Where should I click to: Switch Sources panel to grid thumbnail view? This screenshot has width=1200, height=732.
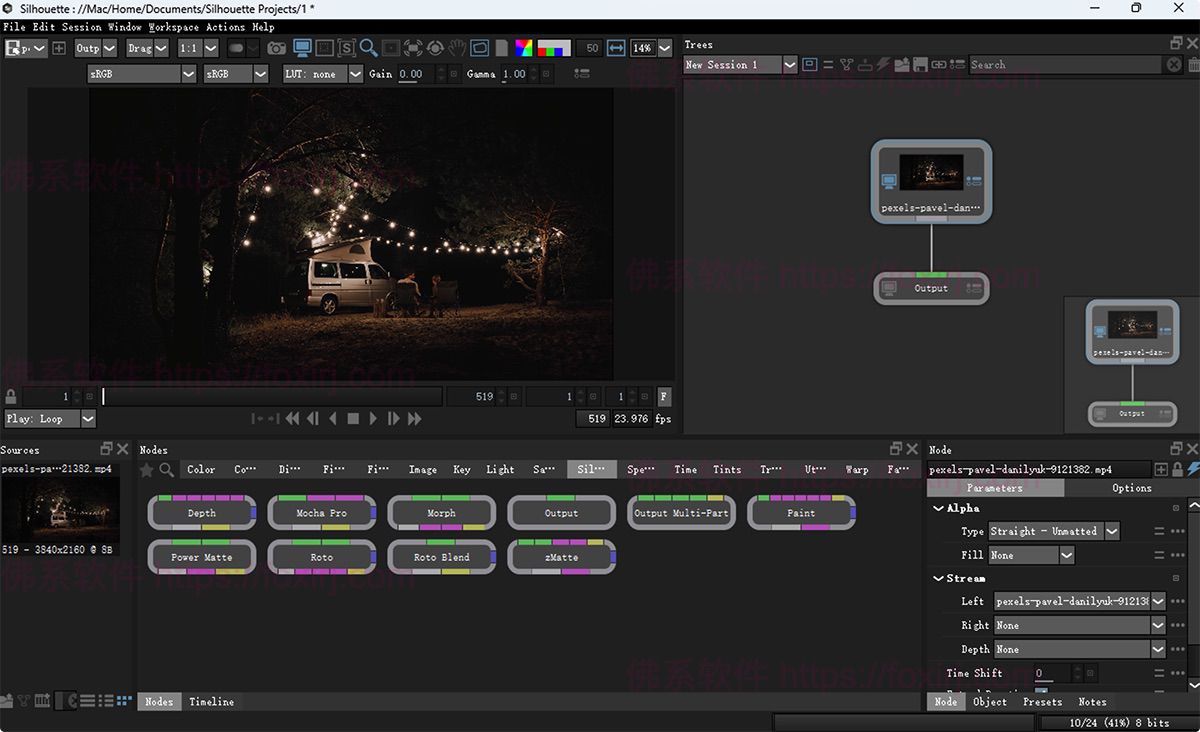125,700
